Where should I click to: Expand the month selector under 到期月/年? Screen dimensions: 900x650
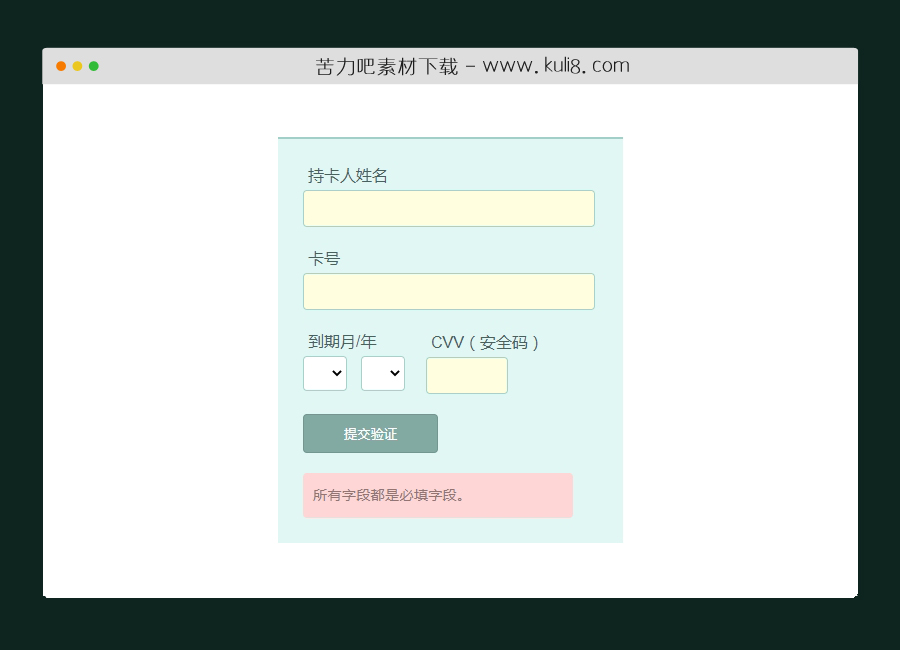coord(324,373)
